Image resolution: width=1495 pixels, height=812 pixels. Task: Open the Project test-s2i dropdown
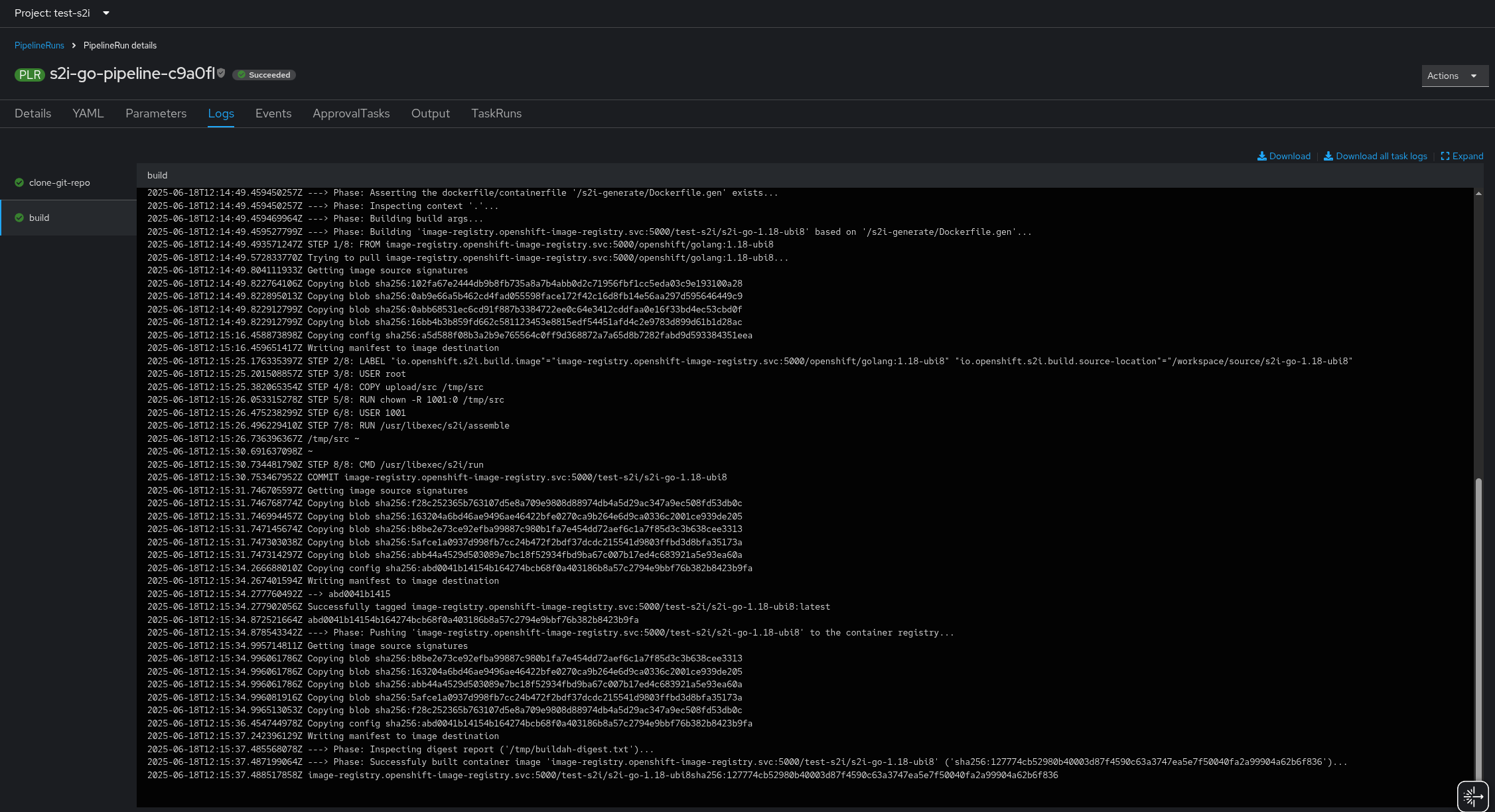click(x=62, y=13)
